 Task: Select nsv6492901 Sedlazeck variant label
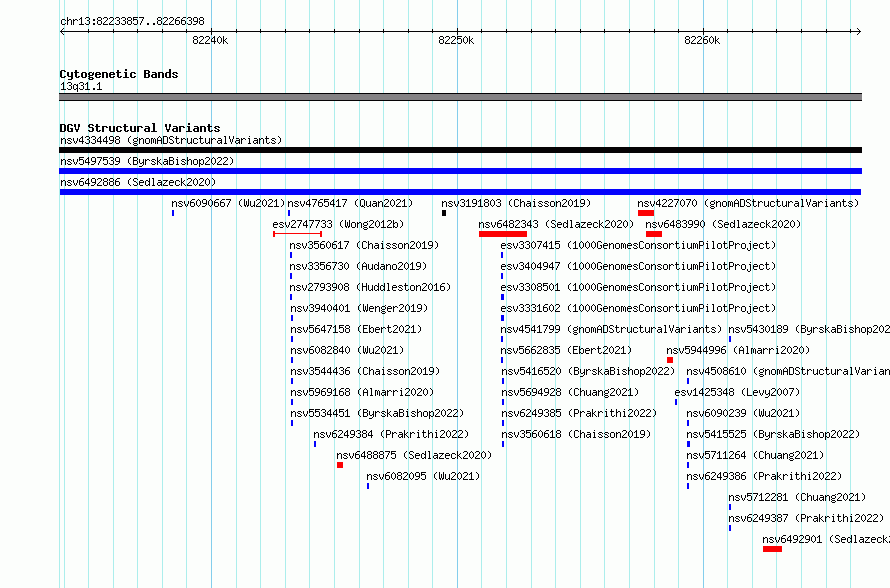[826, 539]
